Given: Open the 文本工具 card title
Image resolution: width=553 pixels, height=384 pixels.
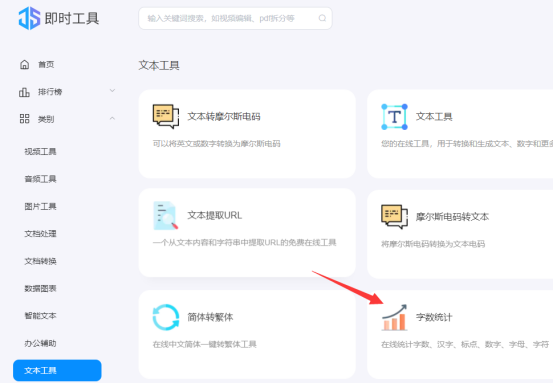Looking at the screenshot, I should click(434, 117).
